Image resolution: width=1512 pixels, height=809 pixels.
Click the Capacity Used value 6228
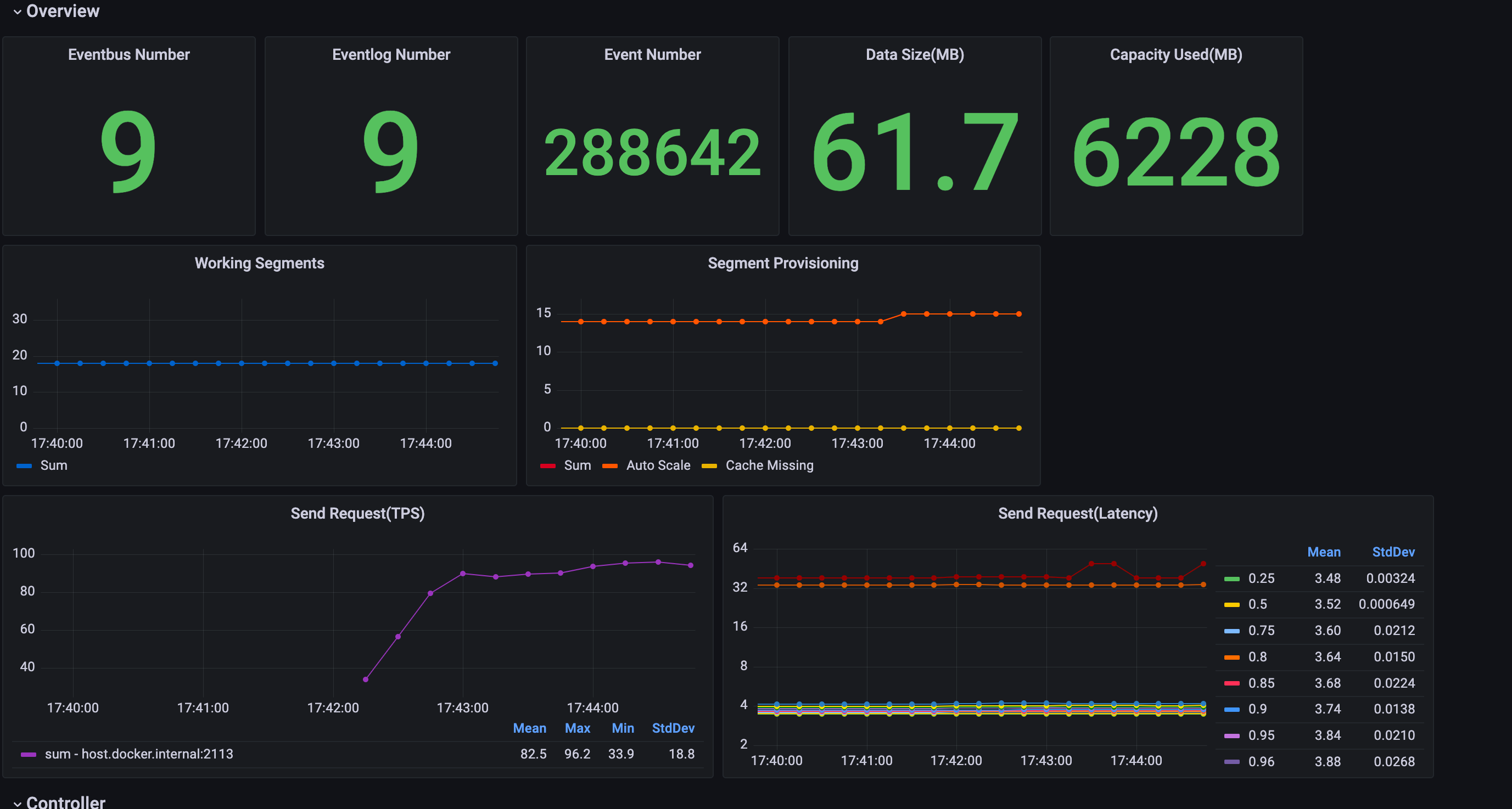point(1175,152)
